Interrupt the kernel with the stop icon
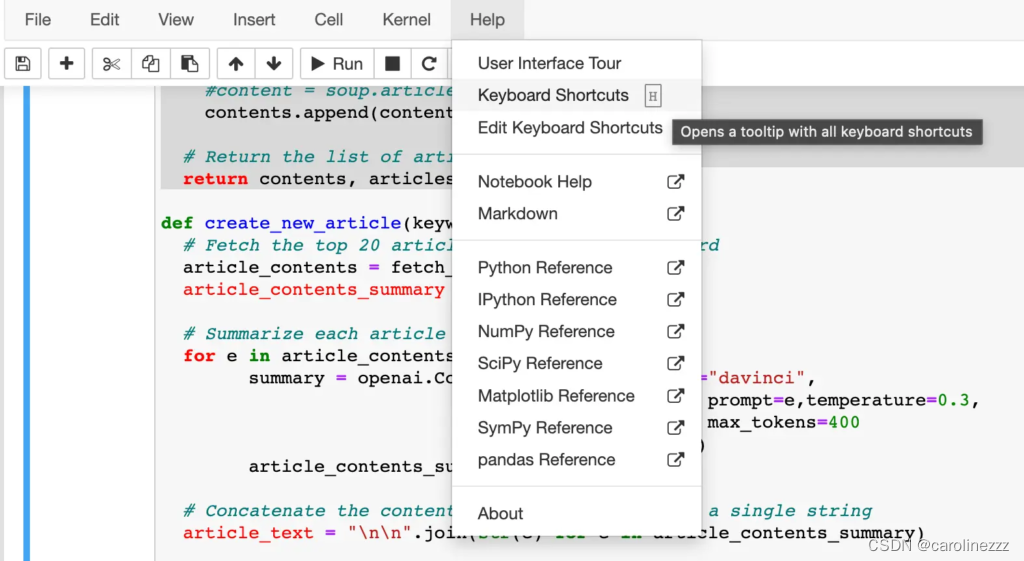The width and height of the screenshot is (1024, 561). pos(392,63)
